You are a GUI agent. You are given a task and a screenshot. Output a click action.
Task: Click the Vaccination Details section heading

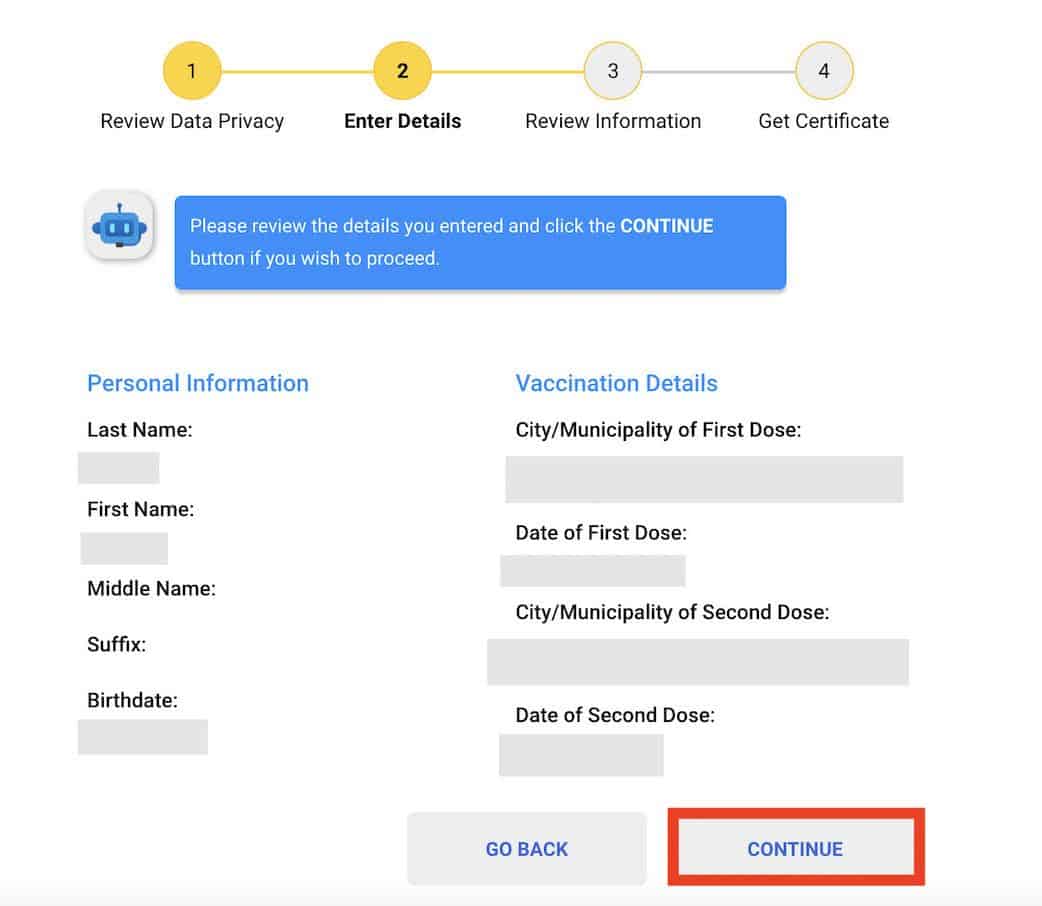click(x=616, y=383)
